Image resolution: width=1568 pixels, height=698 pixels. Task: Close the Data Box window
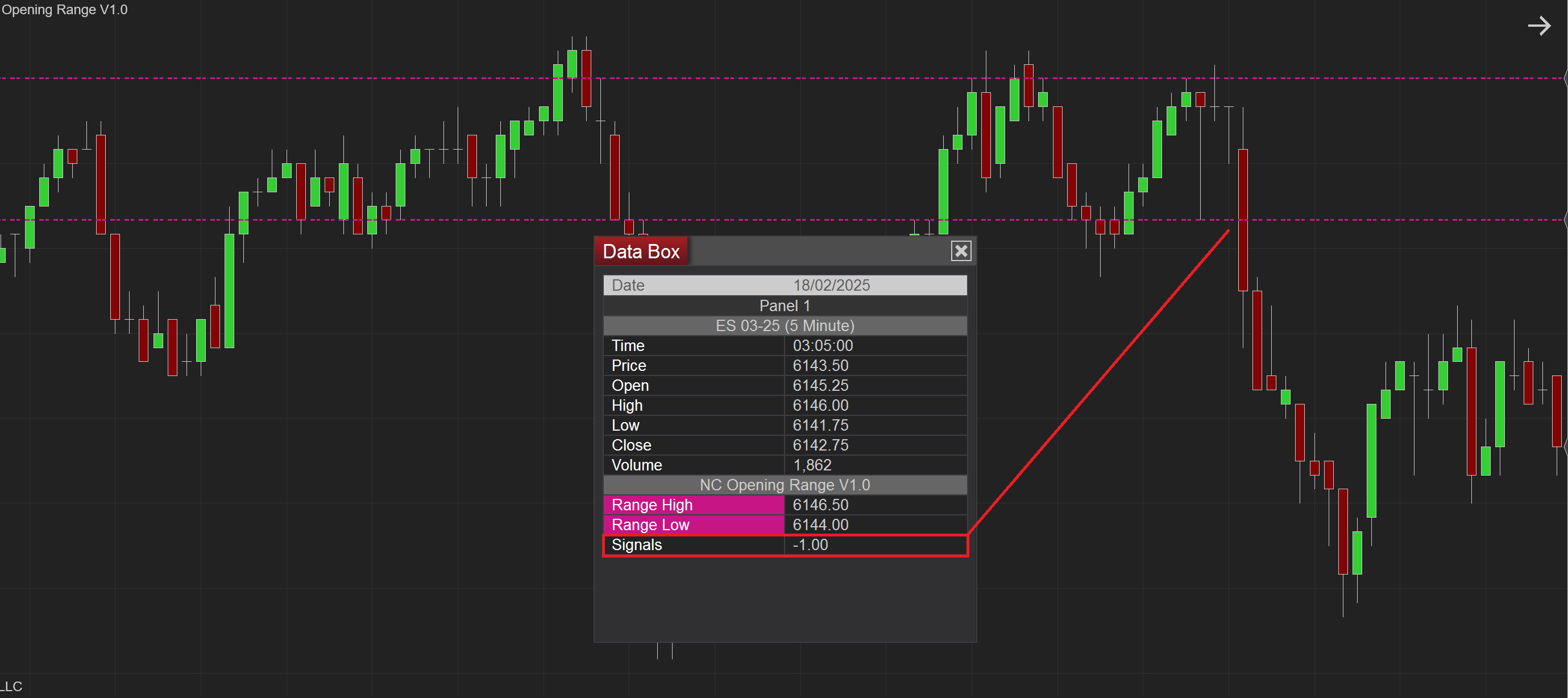[960, 251]
